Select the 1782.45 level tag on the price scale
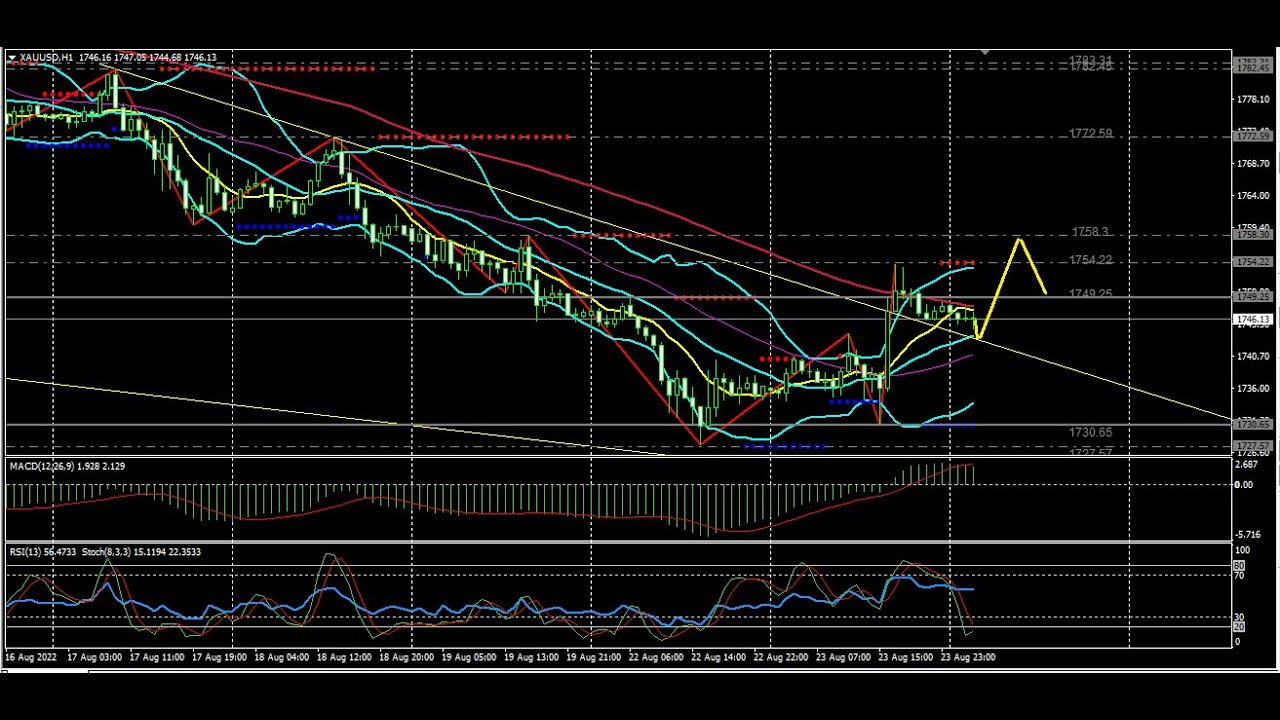The width and height of the screenshot is (1280, 720). (1253, 68)
